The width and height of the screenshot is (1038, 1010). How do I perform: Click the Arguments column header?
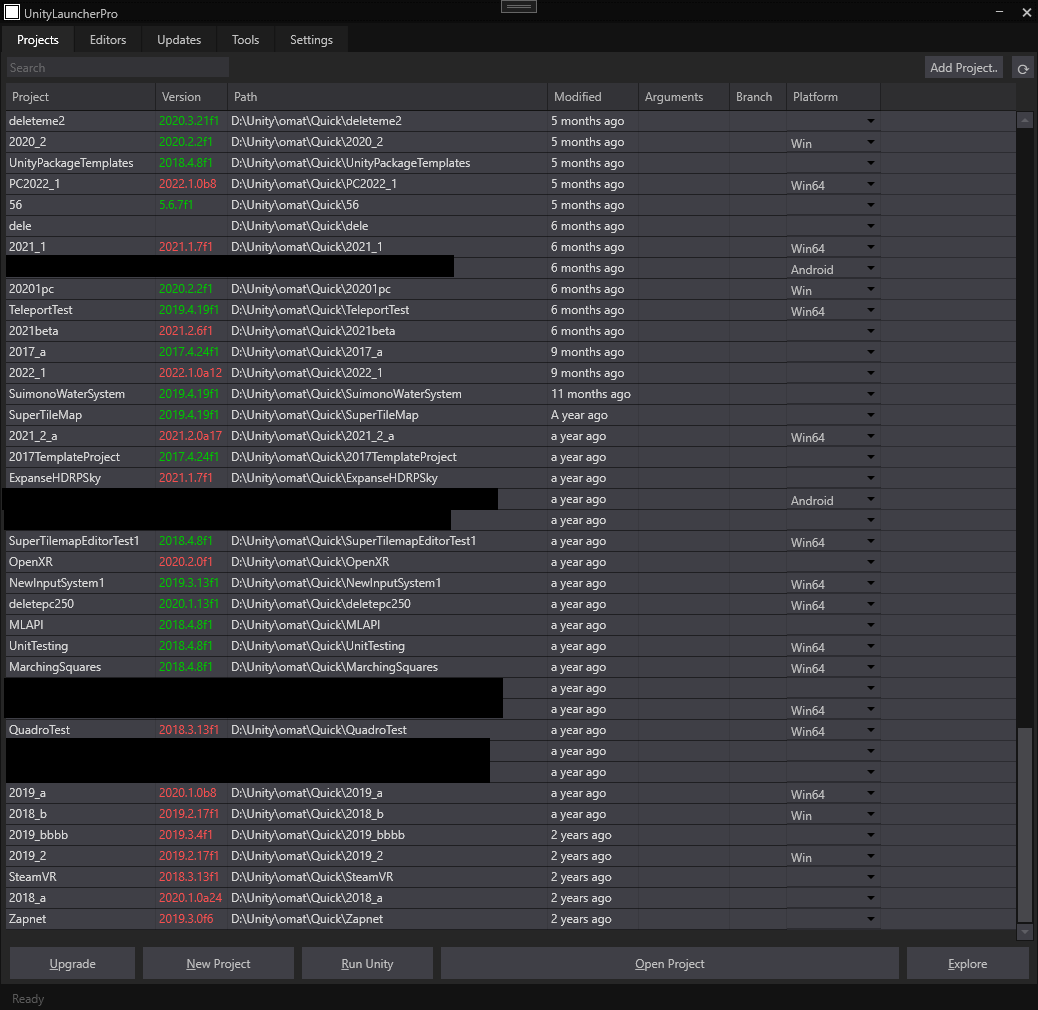click(684, 97)
